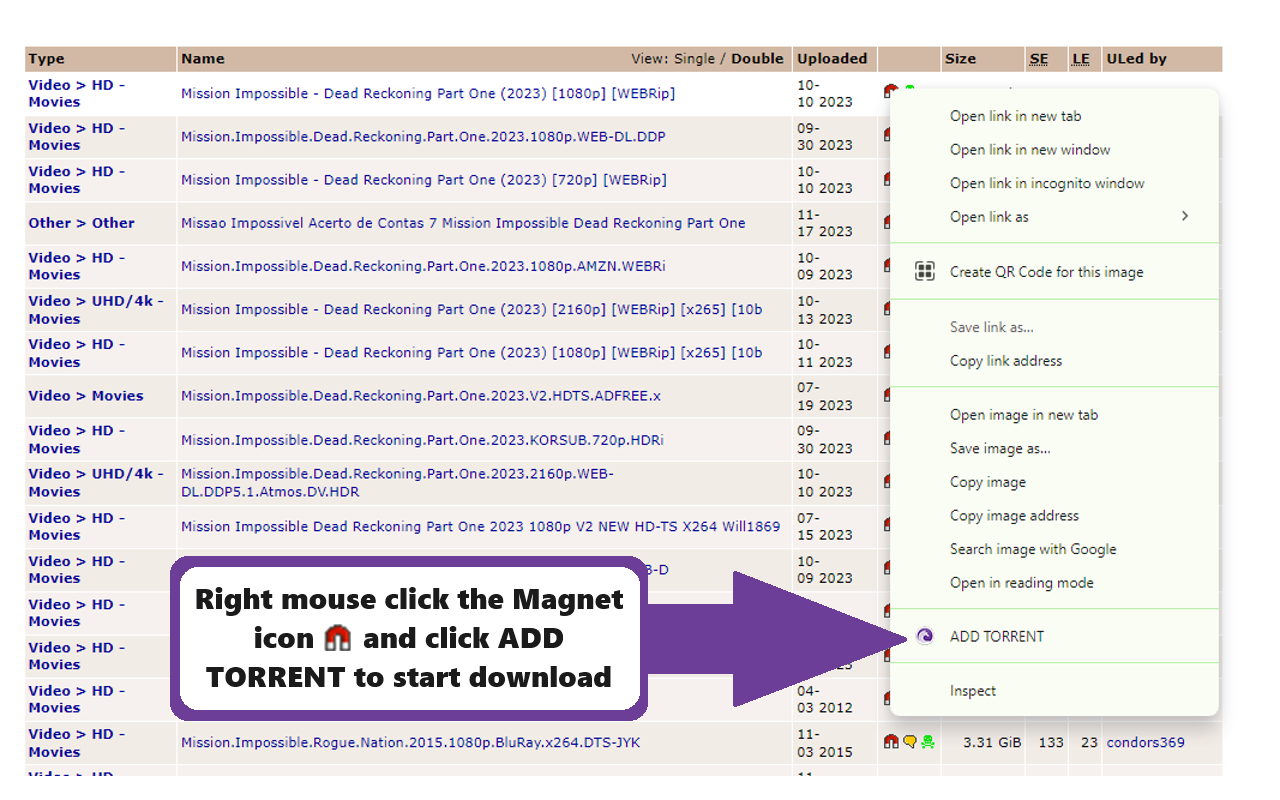The width and height of the screenshot is (1280, 800).
Task: Select 'Save link as...' from the context menu
Action: click(x=1055, y=327)
